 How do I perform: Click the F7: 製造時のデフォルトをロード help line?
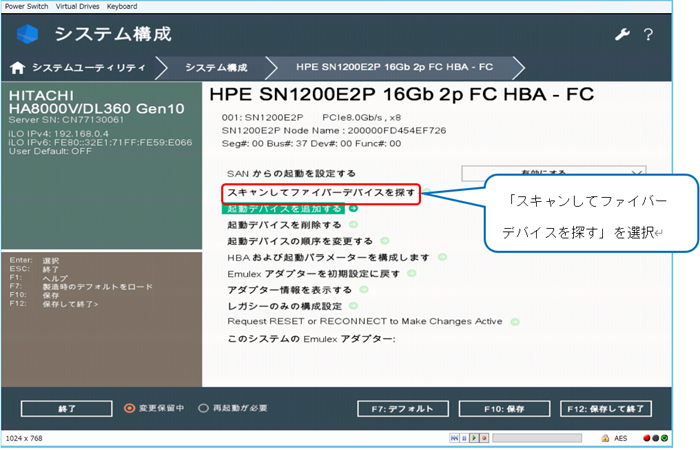click(81, 287)
